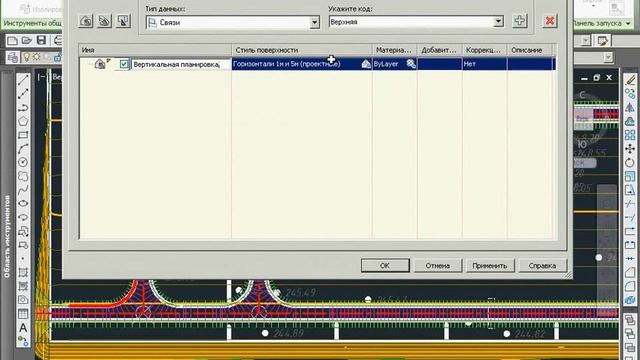The image size is (640, 360).
Task: Select the Construction line tool
Action: 23,94
